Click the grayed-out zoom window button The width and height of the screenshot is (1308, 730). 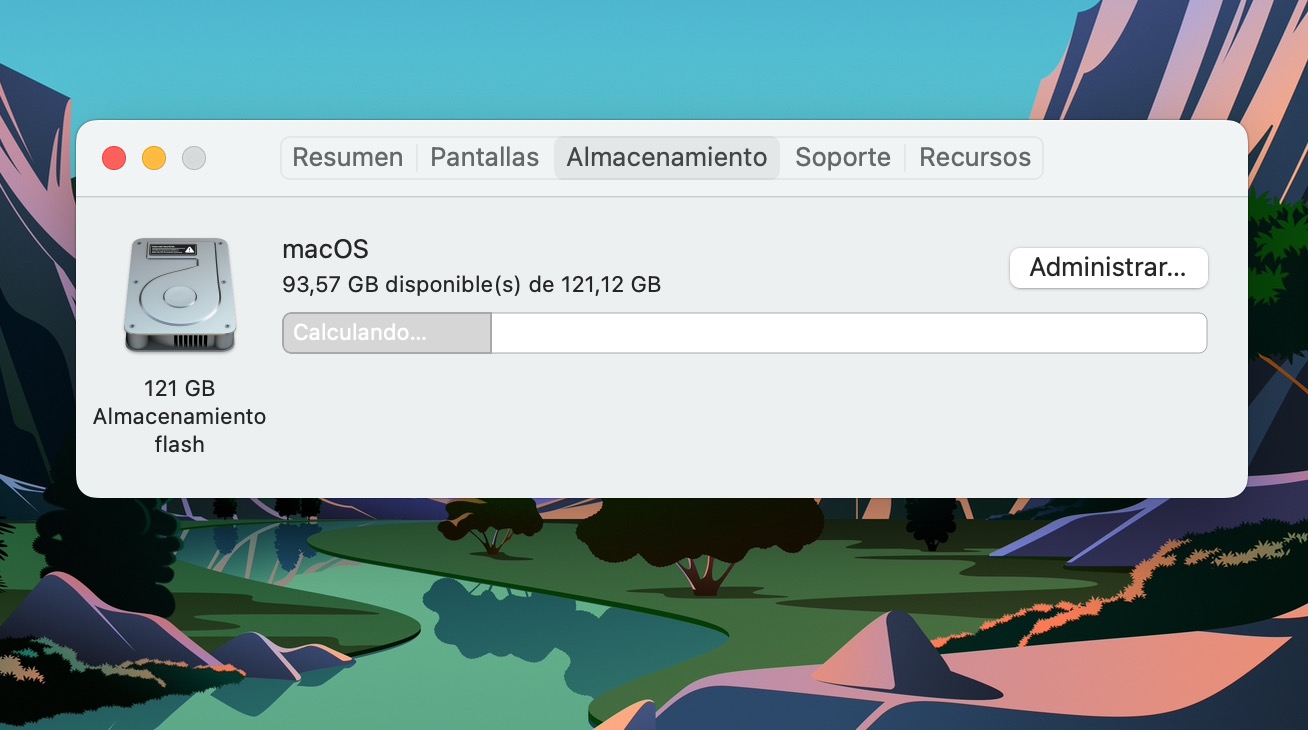[194, 158]
